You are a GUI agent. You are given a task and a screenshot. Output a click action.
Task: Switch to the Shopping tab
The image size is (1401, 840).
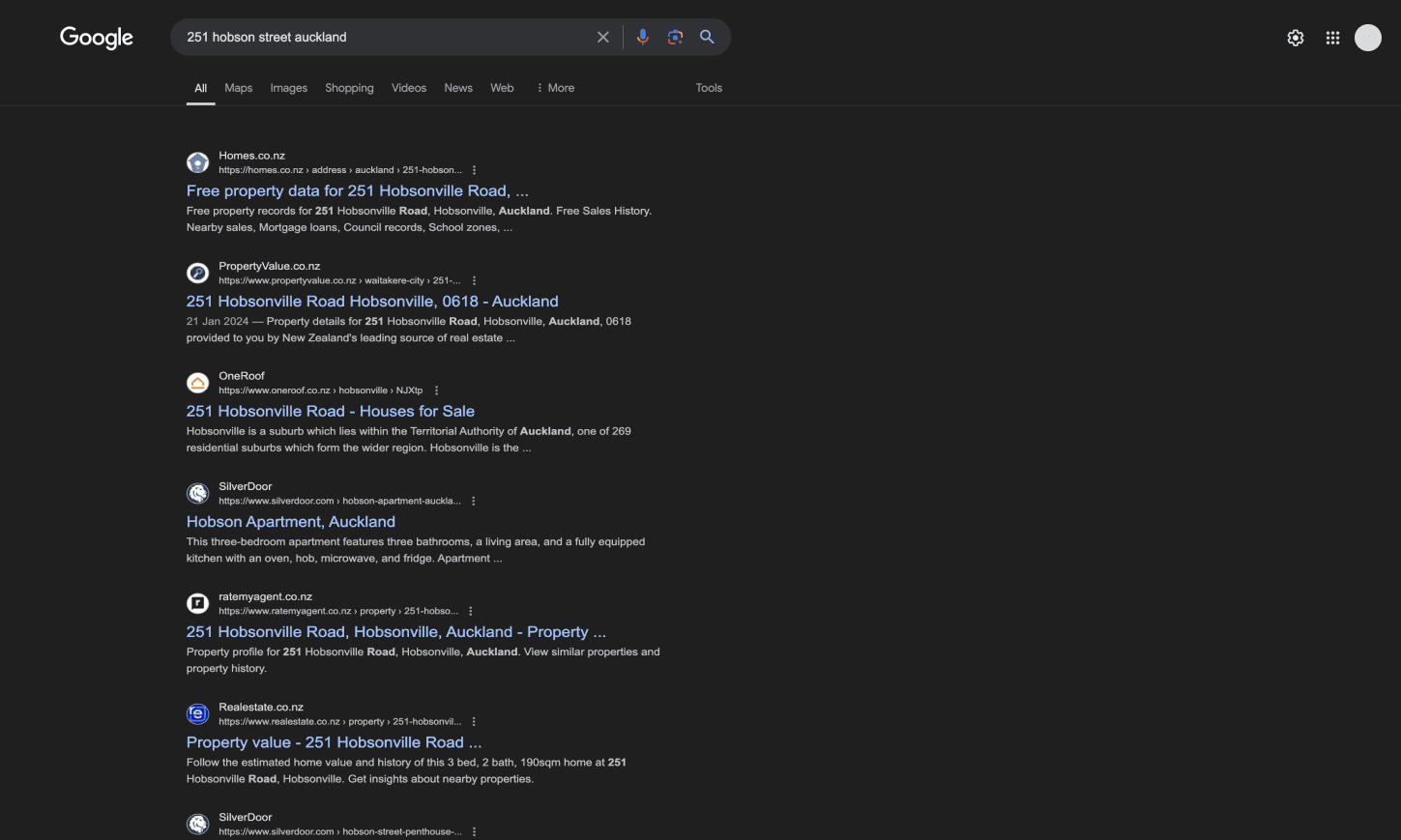point(349,88)
